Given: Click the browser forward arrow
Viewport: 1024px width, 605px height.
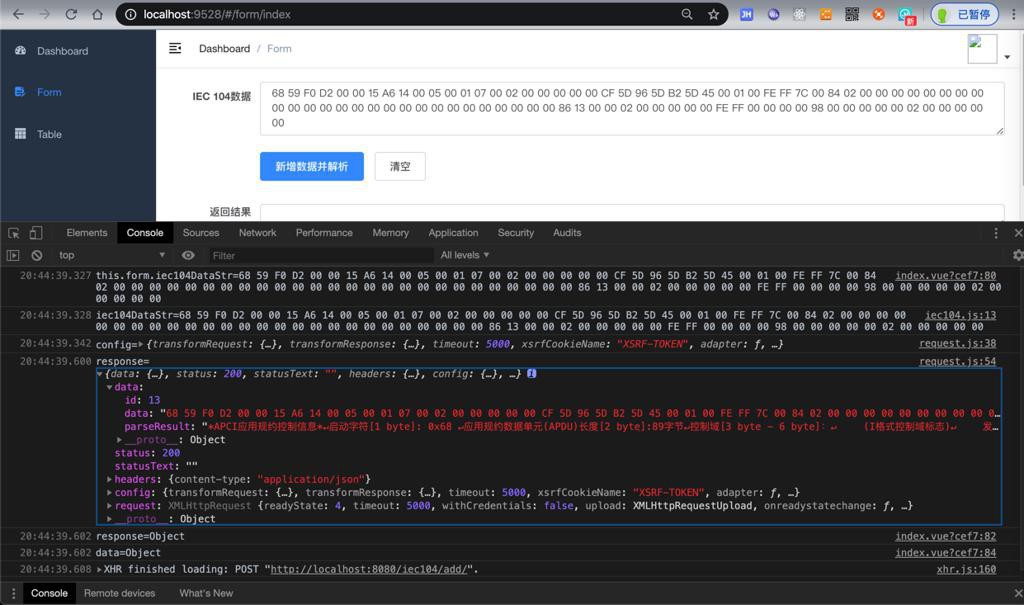Looking at the screenshot, I should pos(44,14).
